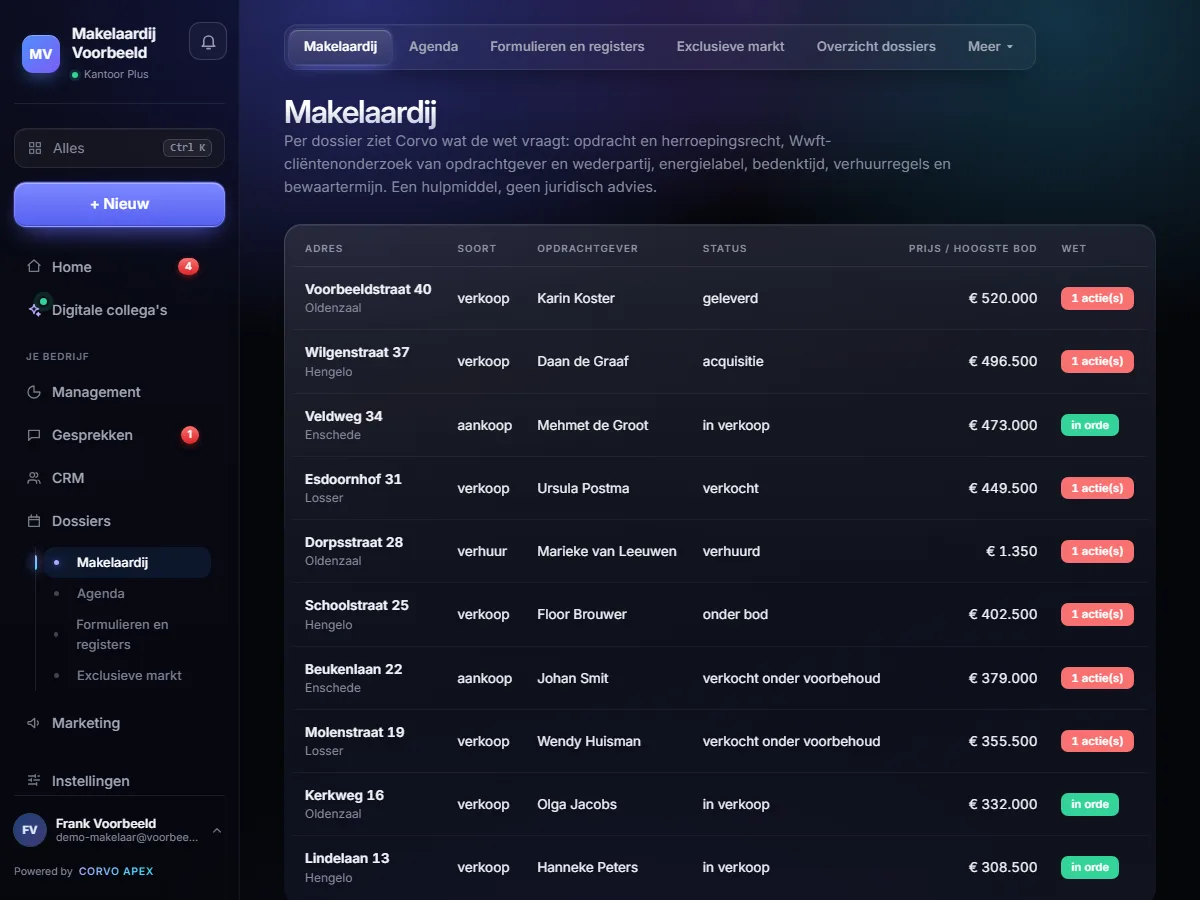Click the 1 actie(s) badge for Dorpsstraat 28

tap(1097, 551)
